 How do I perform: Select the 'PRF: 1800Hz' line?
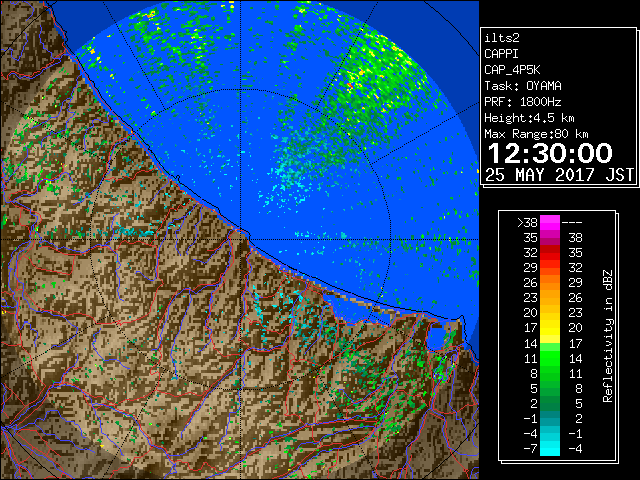[x=523, y=102]
